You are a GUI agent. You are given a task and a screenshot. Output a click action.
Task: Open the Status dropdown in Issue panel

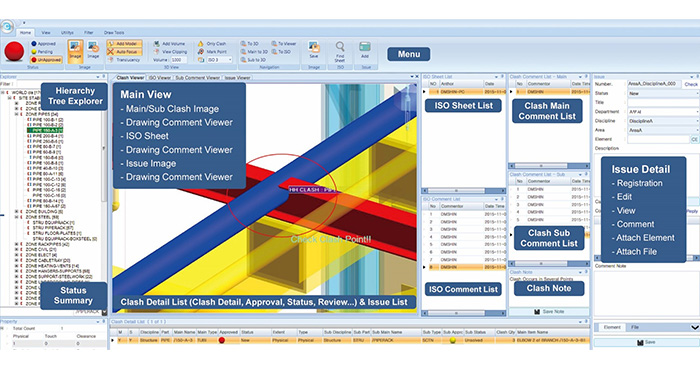point(663,94)
